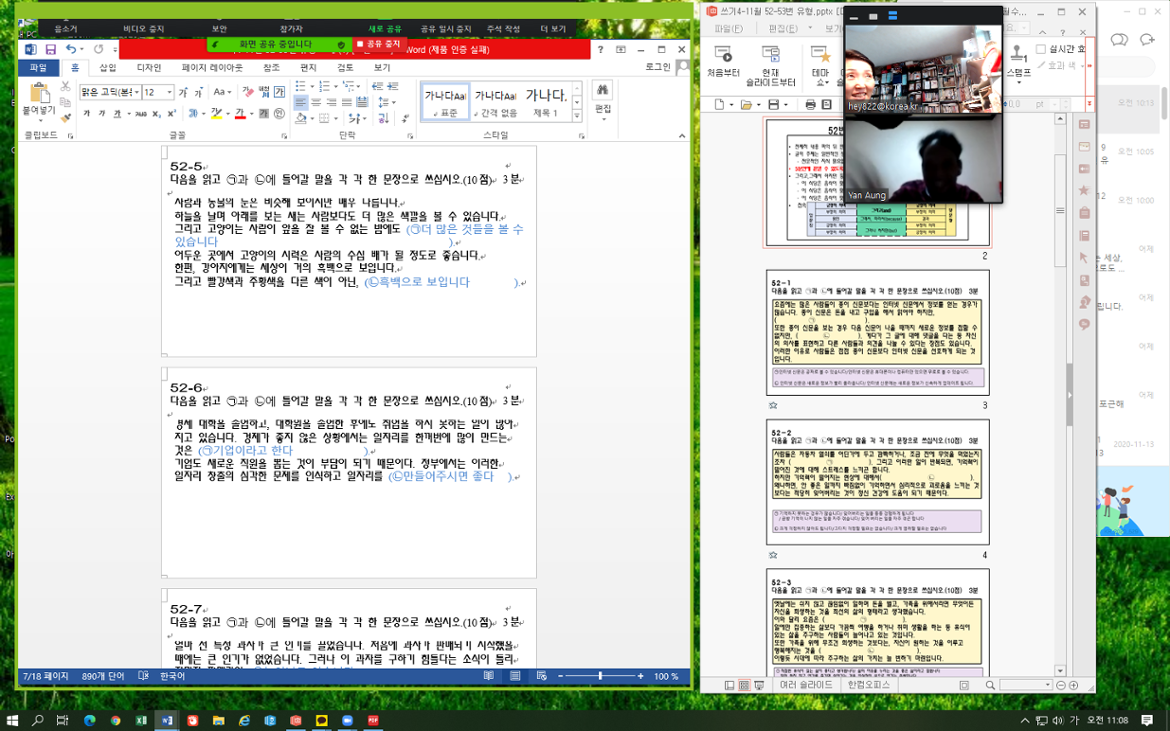The image size is (1170, 731).
Task: Select the 표준 style
Action: 445,102
